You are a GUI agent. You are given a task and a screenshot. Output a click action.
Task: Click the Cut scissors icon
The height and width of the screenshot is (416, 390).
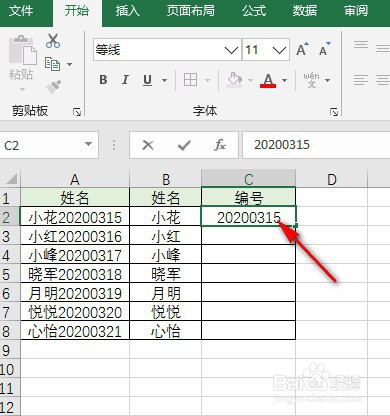(53, 41)
